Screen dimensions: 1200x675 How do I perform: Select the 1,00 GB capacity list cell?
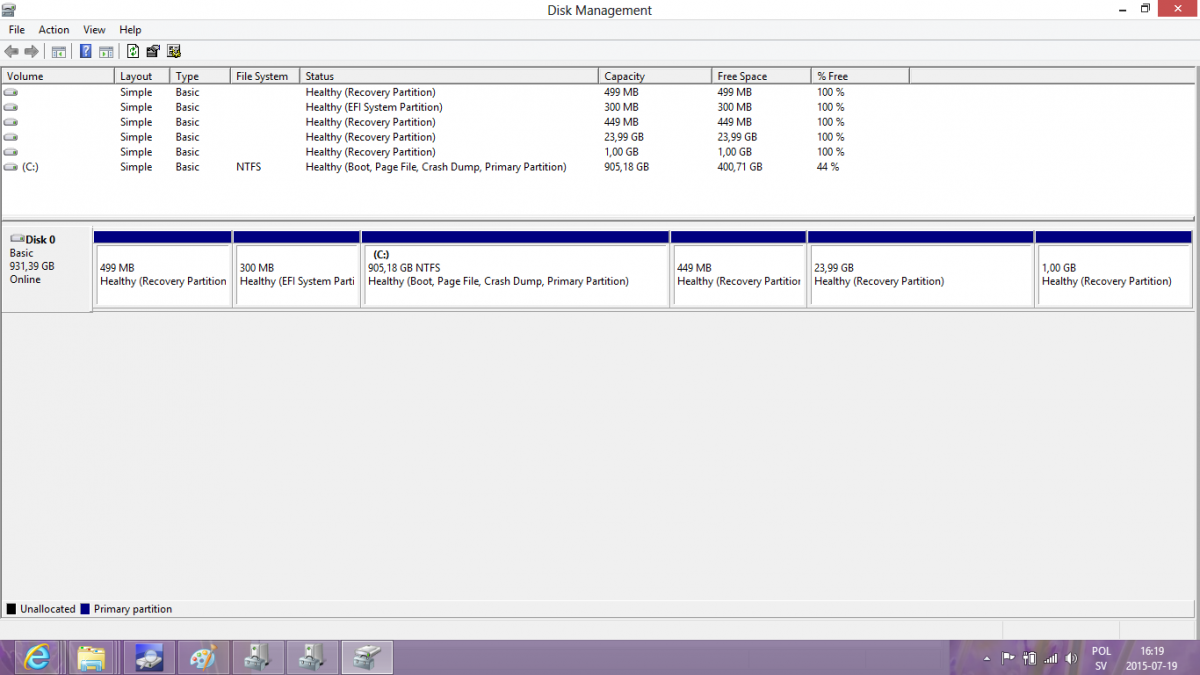pos(620,152)
